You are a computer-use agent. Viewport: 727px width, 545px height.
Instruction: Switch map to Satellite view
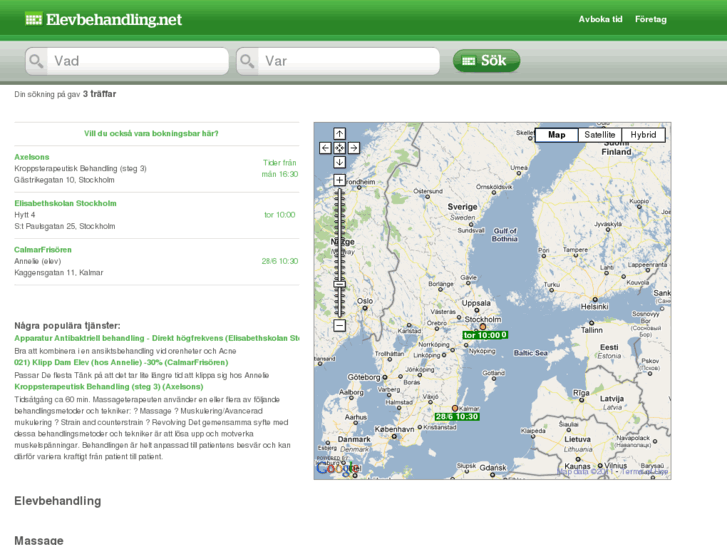point(599,135)
